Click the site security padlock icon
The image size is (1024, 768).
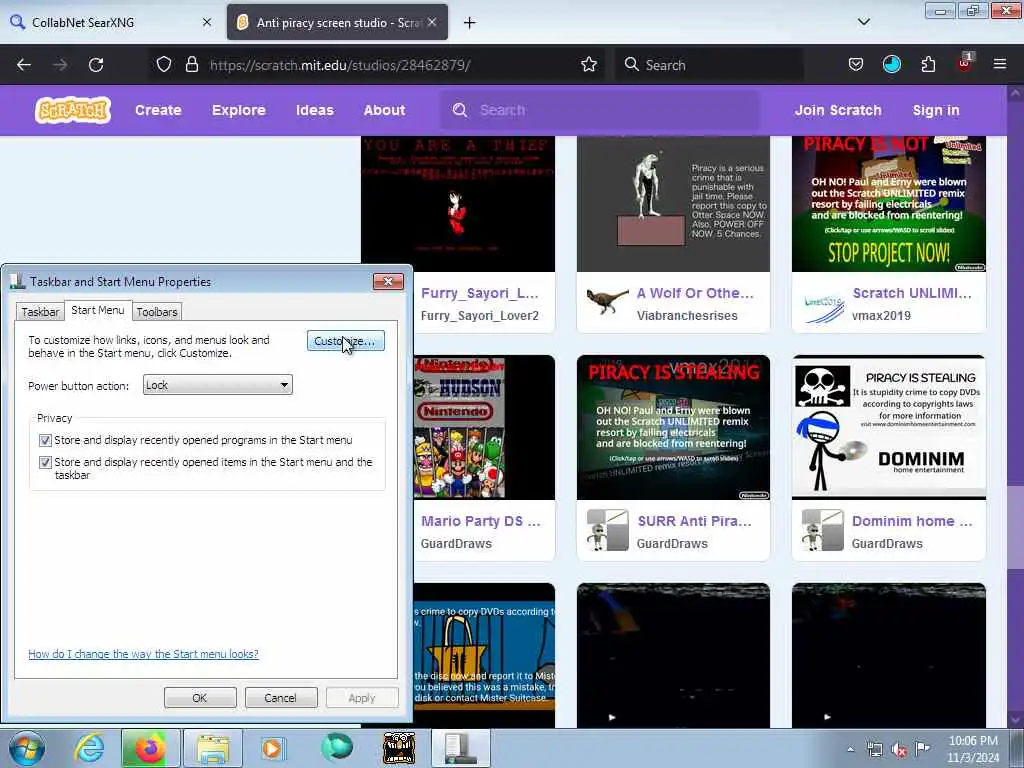[191, 65]
